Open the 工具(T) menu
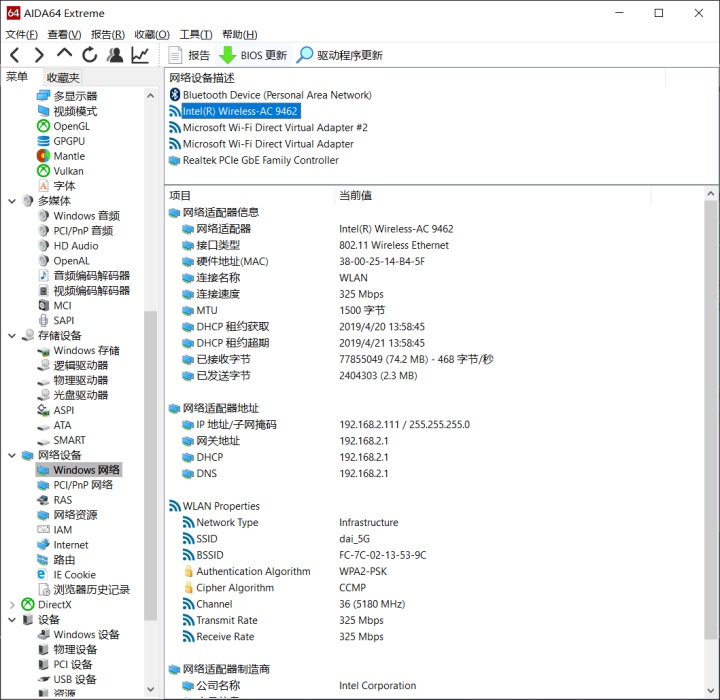This screenshot has height=700, width=720. coord(196,34)
